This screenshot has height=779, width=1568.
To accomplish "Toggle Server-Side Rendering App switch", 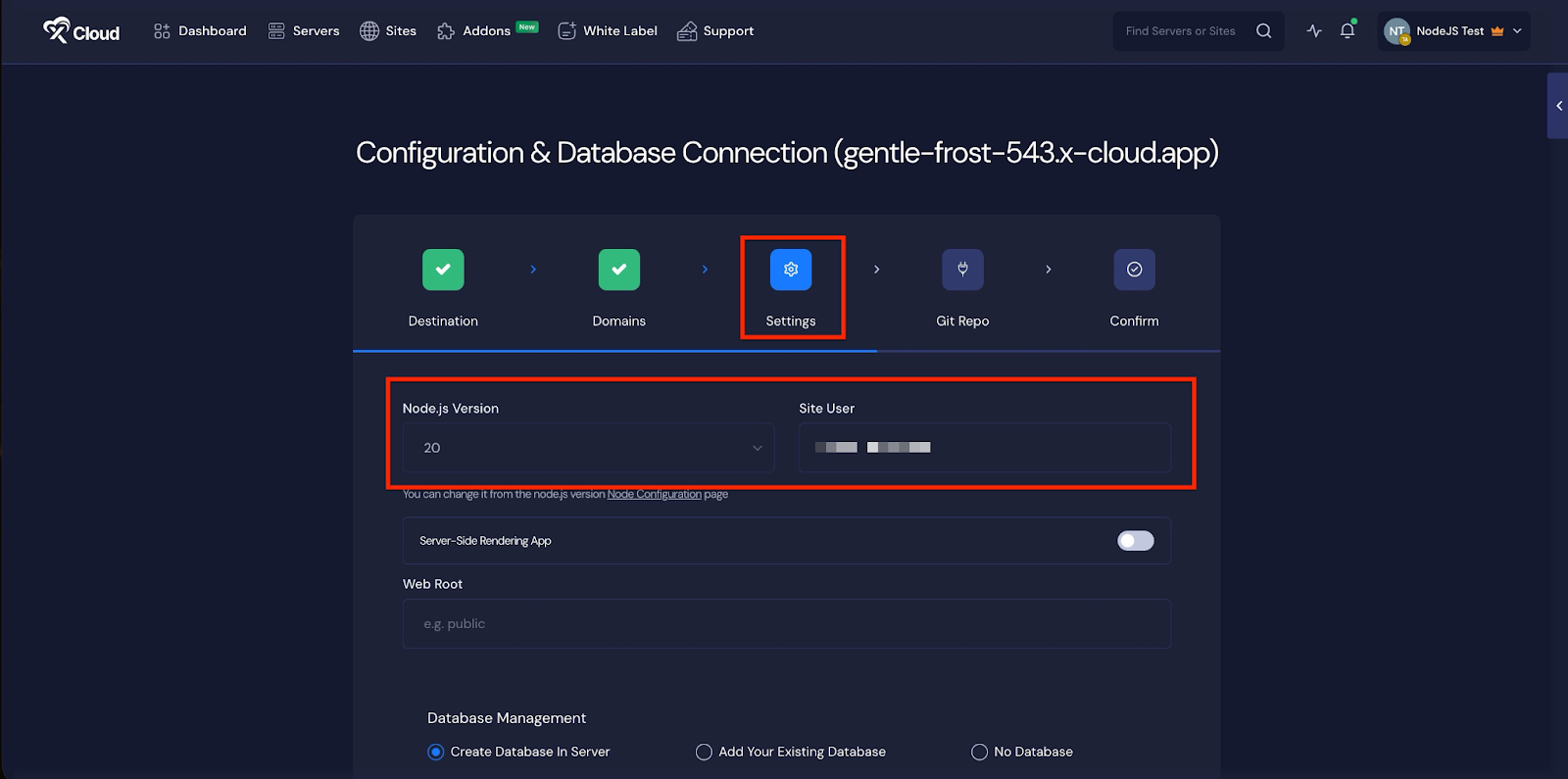I will click(x=1136, y=541).
